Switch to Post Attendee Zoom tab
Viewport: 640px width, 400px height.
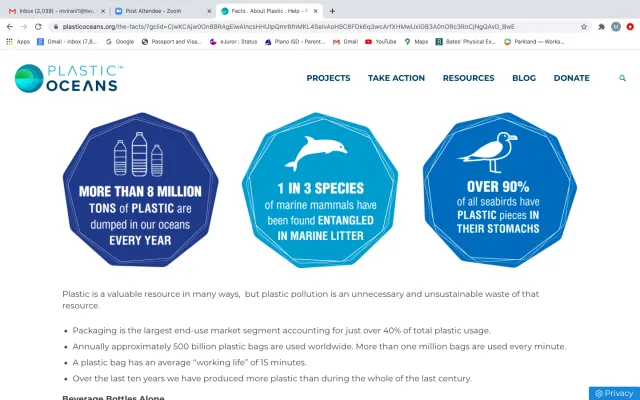[x=162, y=11]
